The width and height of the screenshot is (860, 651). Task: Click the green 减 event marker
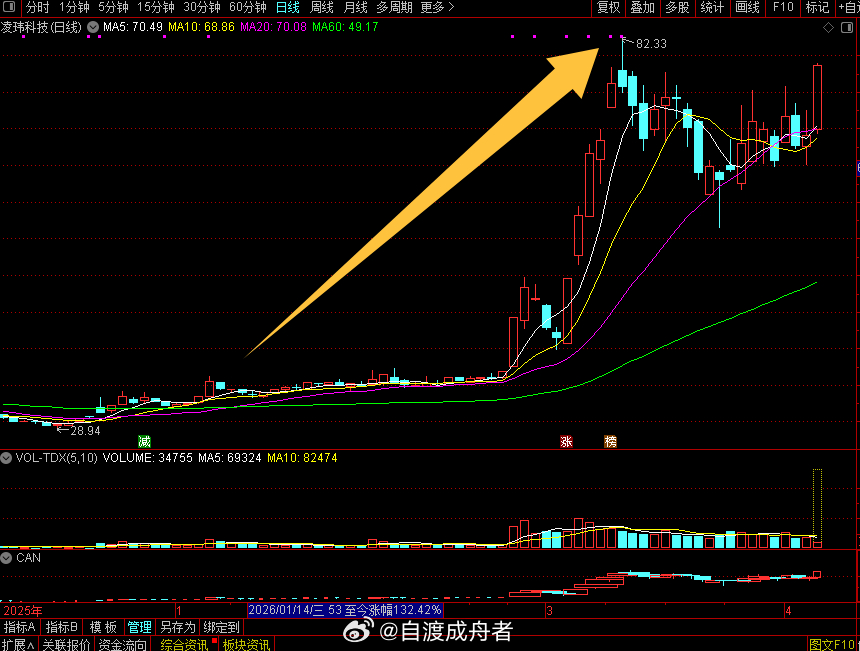click(144, 441)
